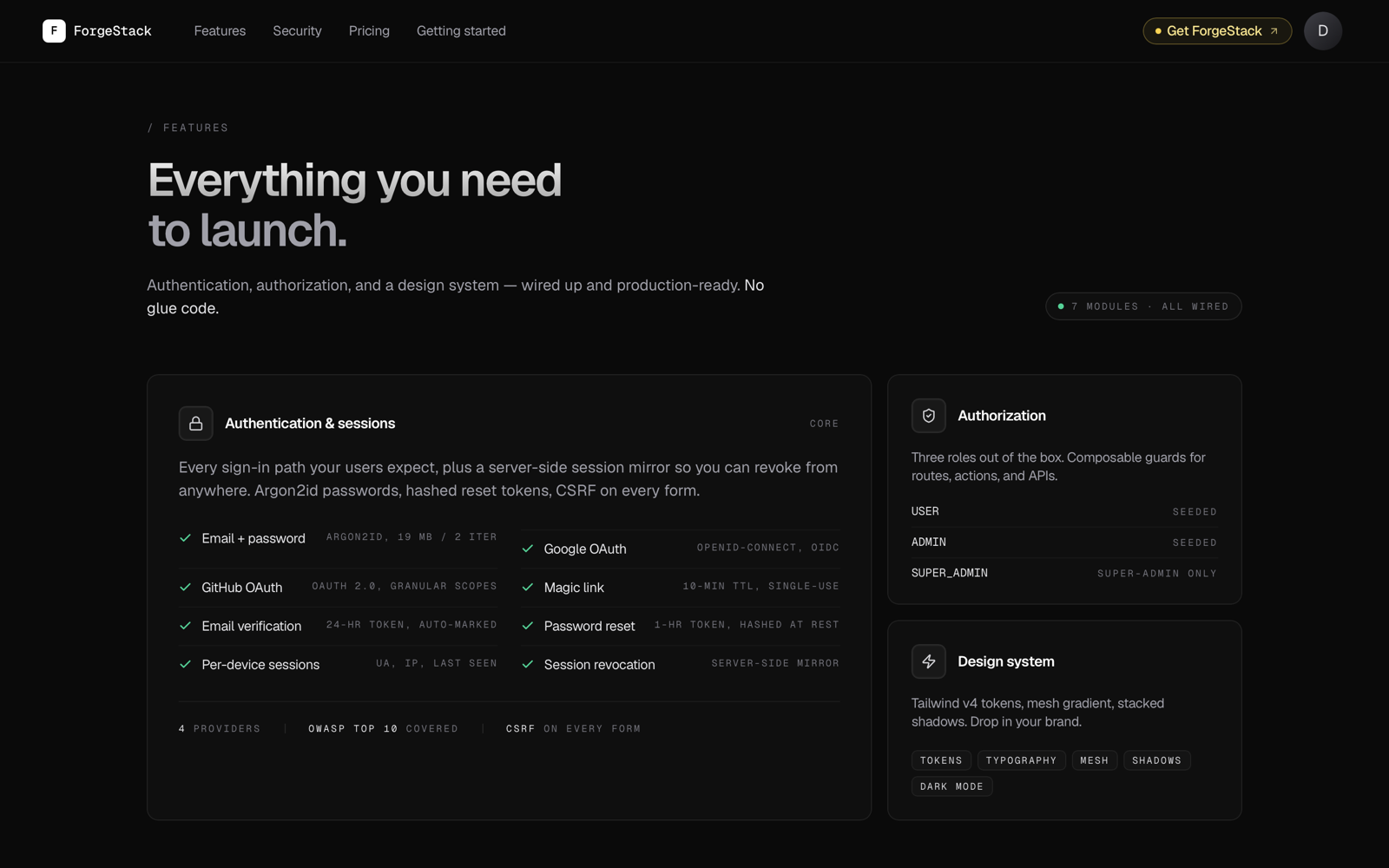Click the Email verification feature label
The image size is (1389, 868).
[252, 626]
